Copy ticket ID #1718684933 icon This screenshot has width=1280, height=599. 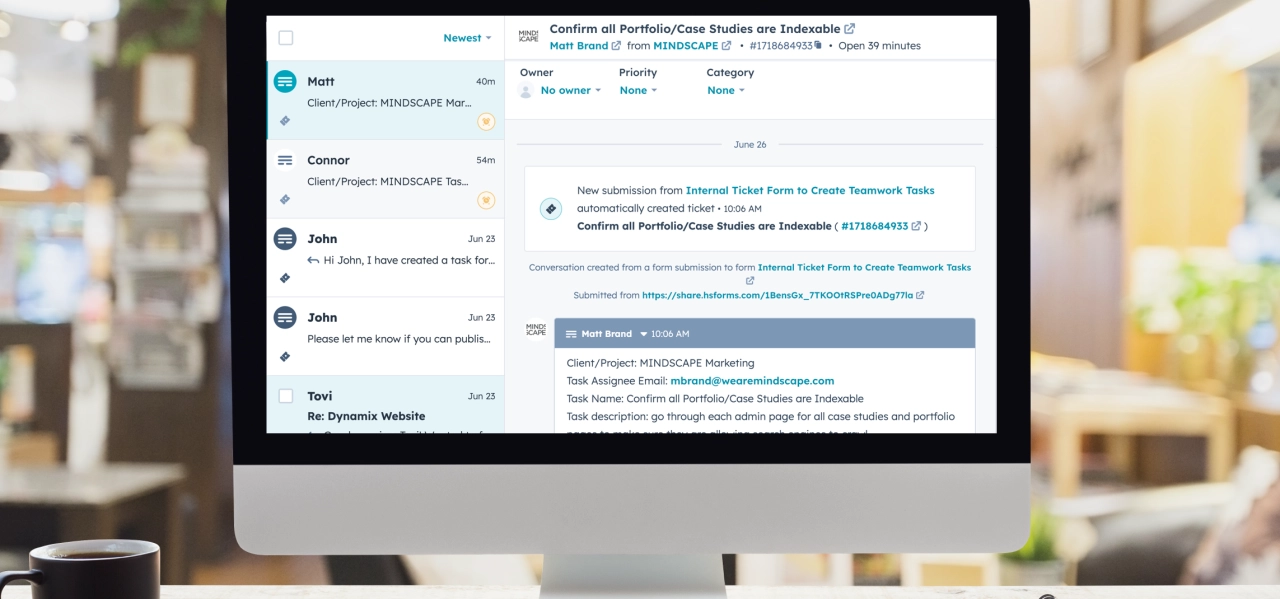click(x=818, y=46)
